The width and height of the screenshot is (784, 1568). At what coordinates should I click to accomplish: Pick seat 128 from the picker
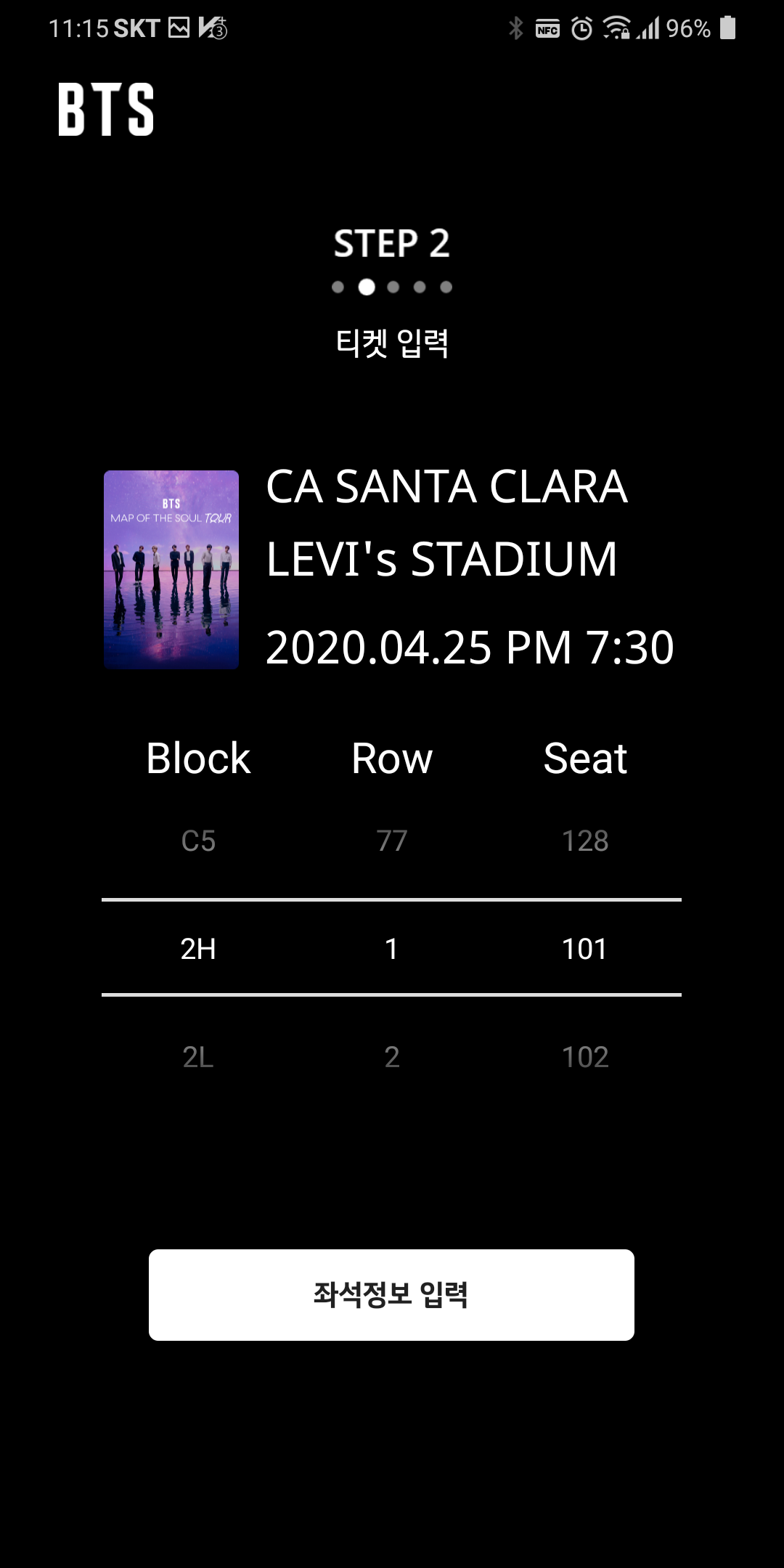585,841
